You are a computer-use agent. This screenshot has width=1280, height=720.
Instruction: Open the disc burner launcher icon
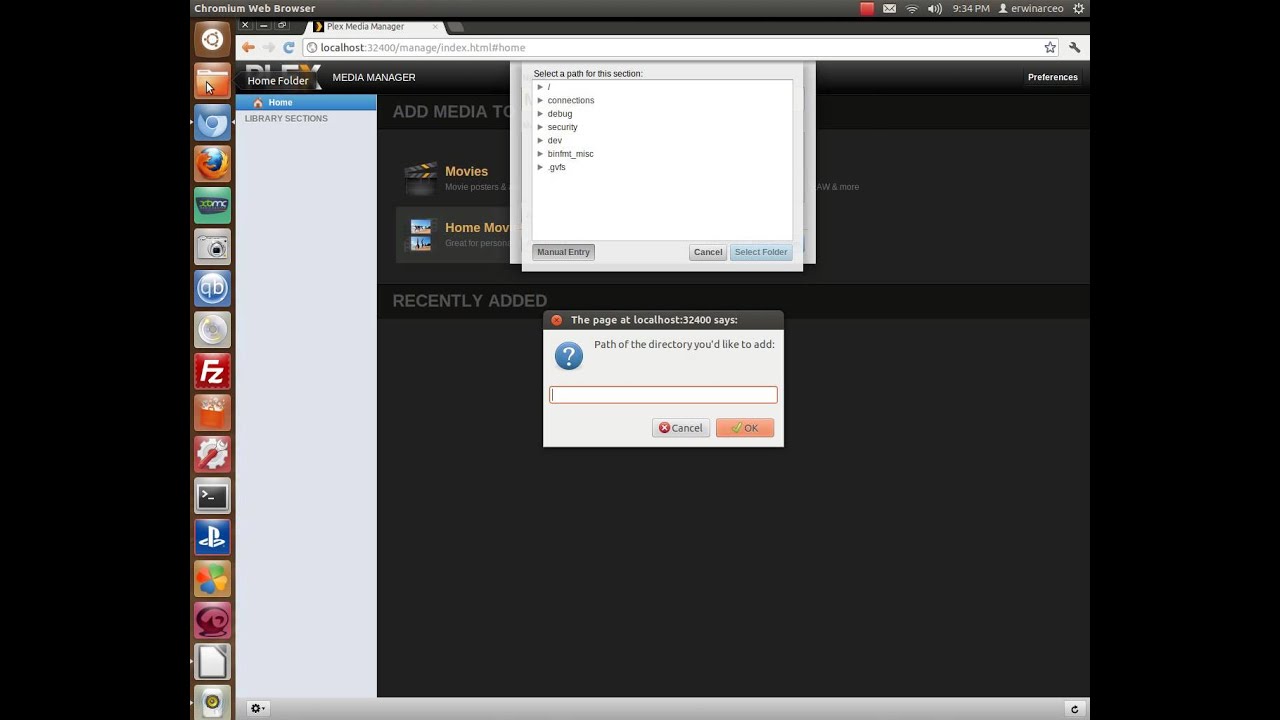212,330
